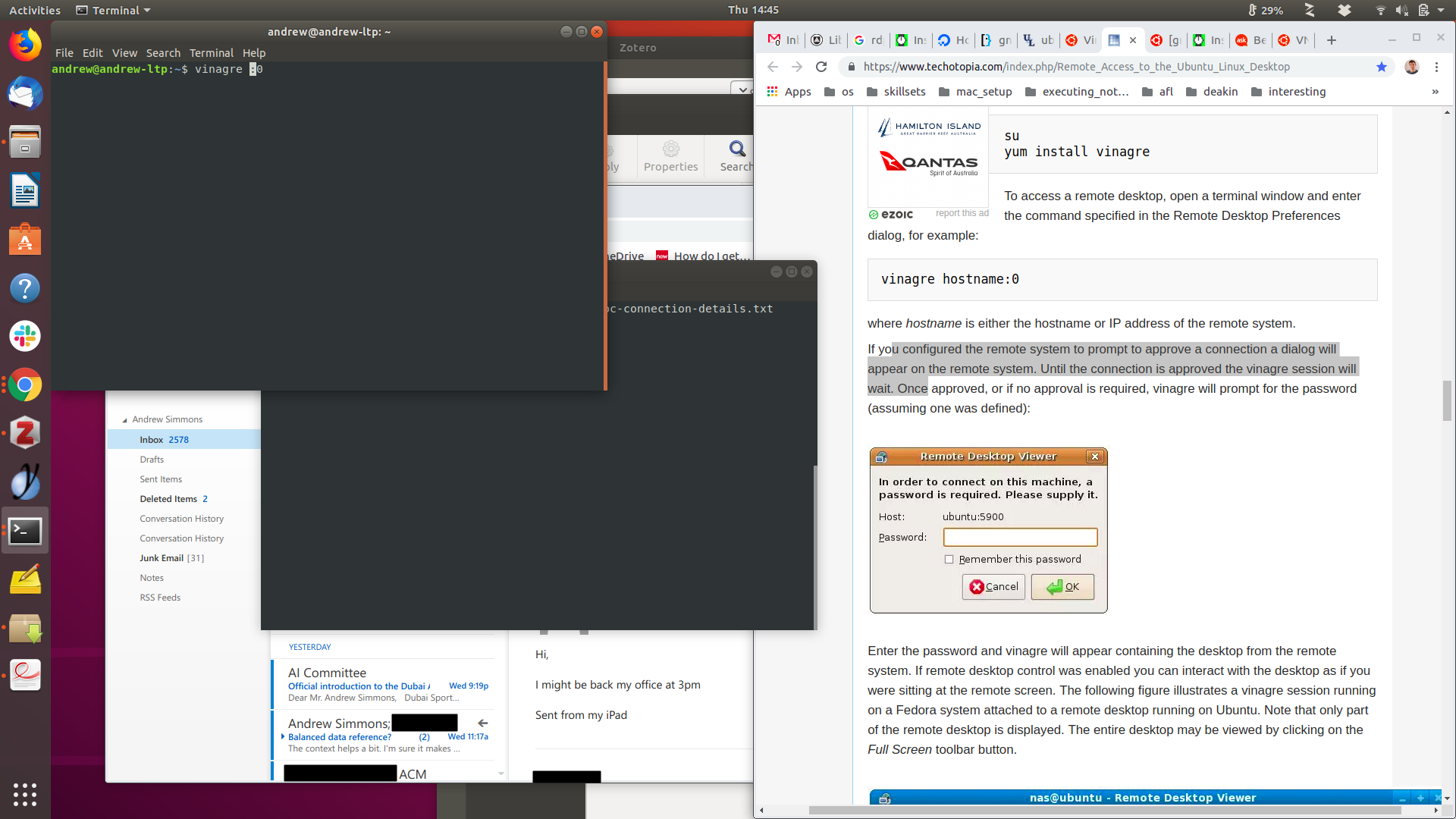Open a new Chrome tab with plus icon
The height and width of the screenshot is (819, 1456).
point(1331,40)
